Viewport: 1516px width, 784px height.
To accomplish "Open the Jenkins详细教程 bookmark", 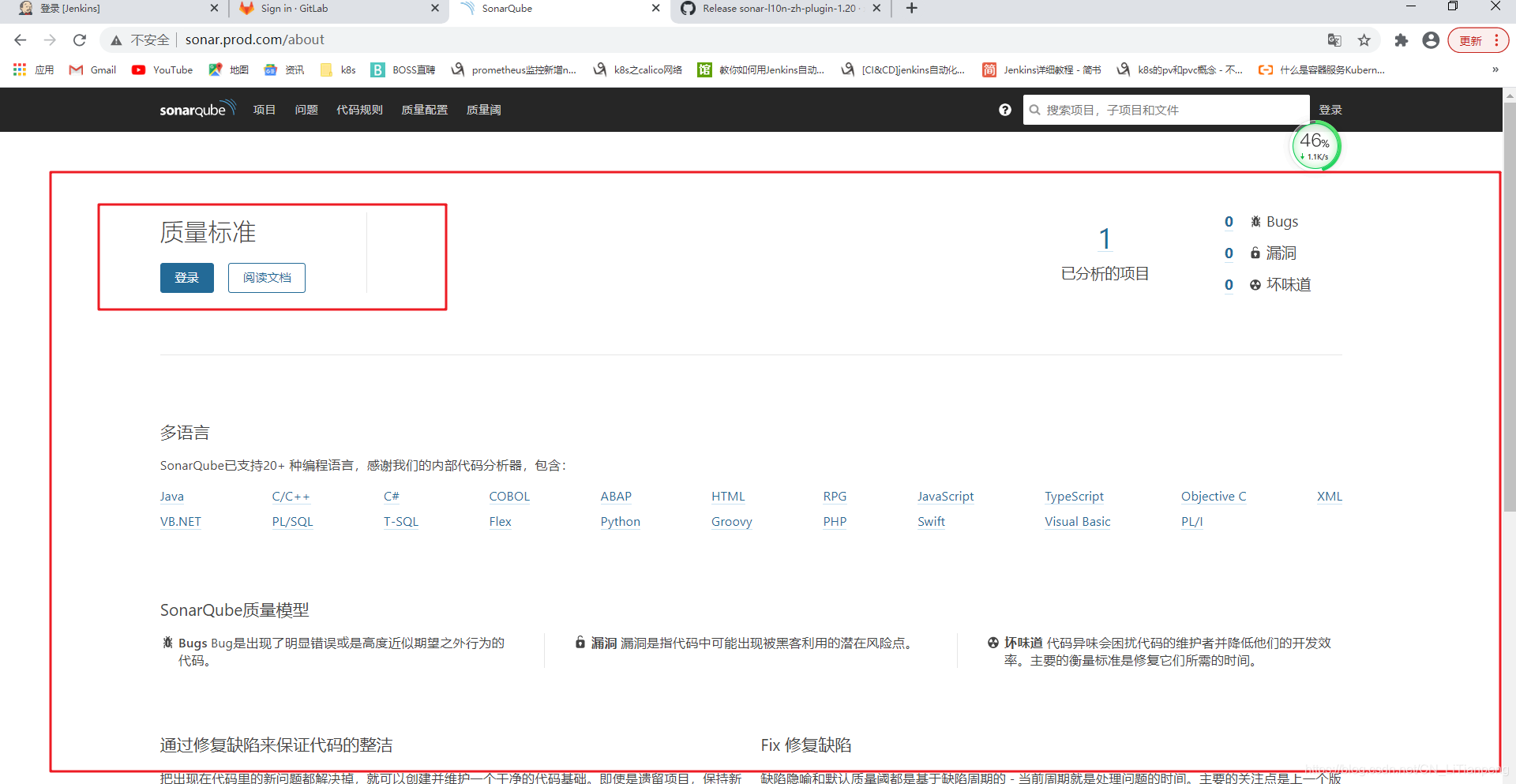I will pyautogui.click(x=1042, y=70).
